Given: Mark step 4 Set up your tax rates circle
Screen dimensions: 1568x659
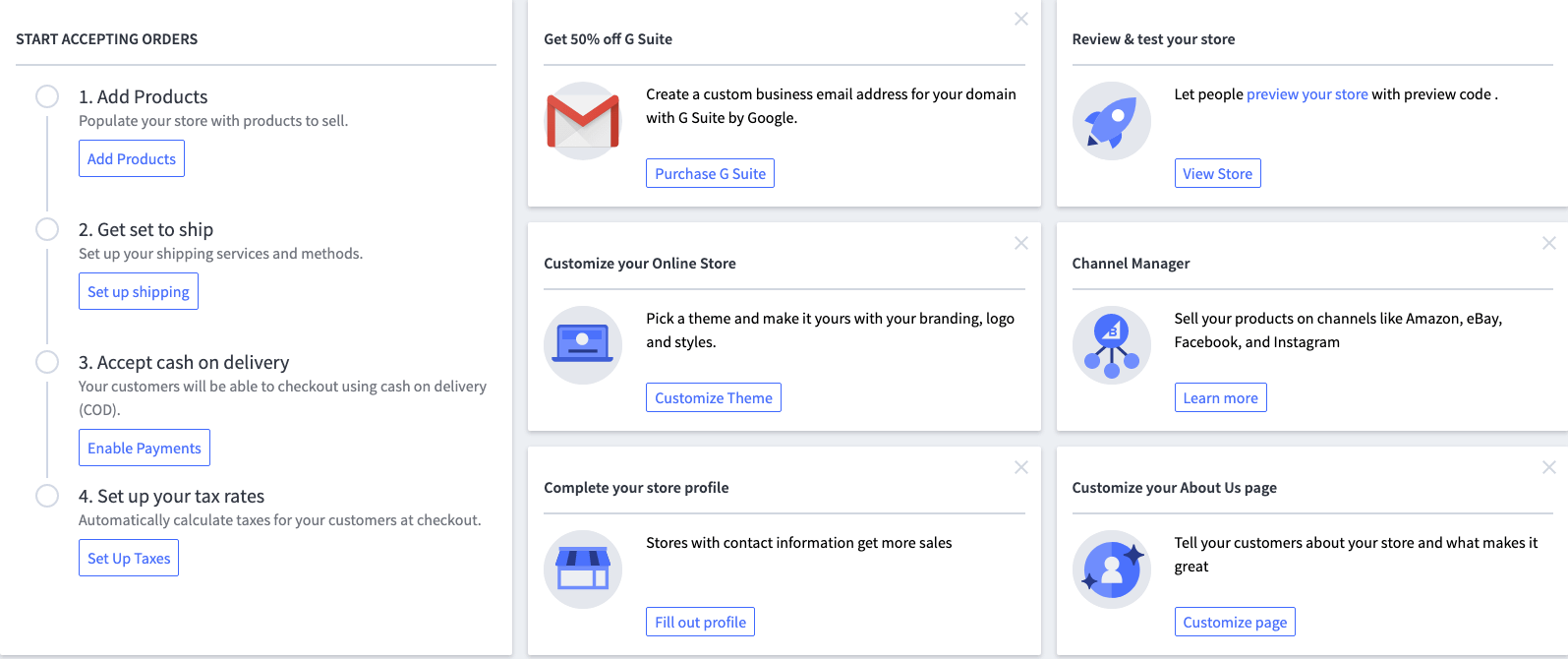Looking at the screenshot, I should tap(47, 496).
